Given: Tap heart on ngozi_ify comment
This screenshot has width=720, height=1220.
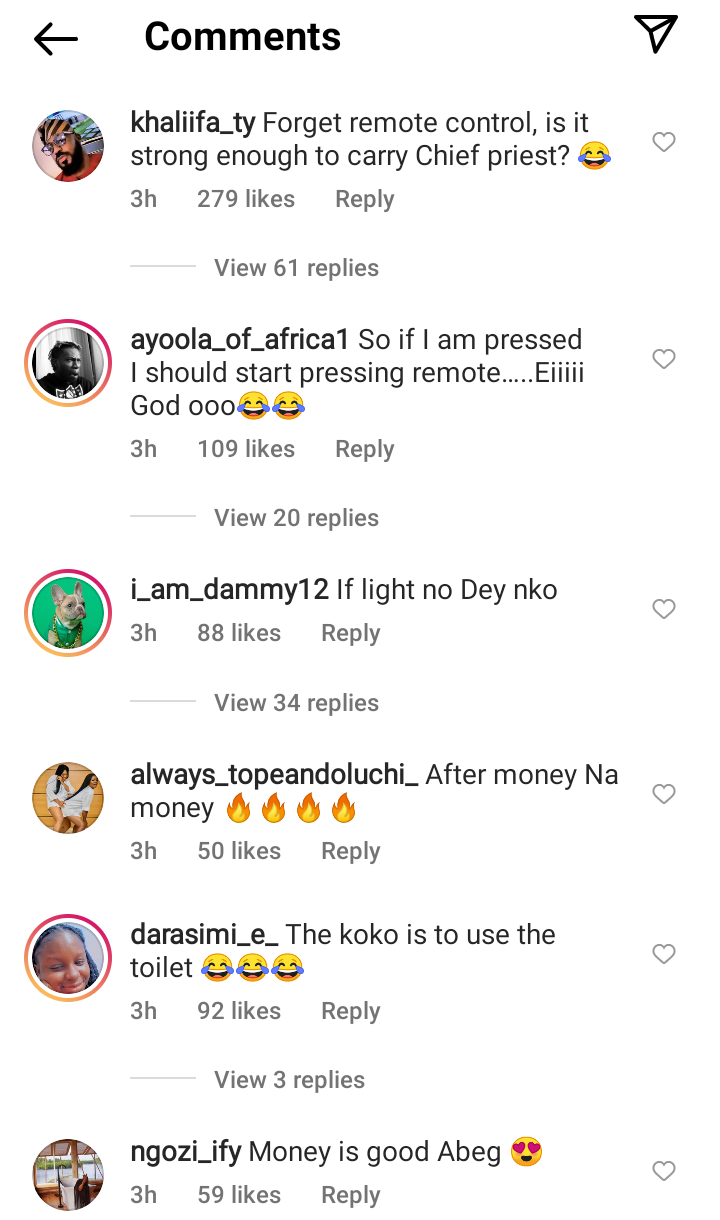Looking at the screenshot, I should [x=664, y=1170].
